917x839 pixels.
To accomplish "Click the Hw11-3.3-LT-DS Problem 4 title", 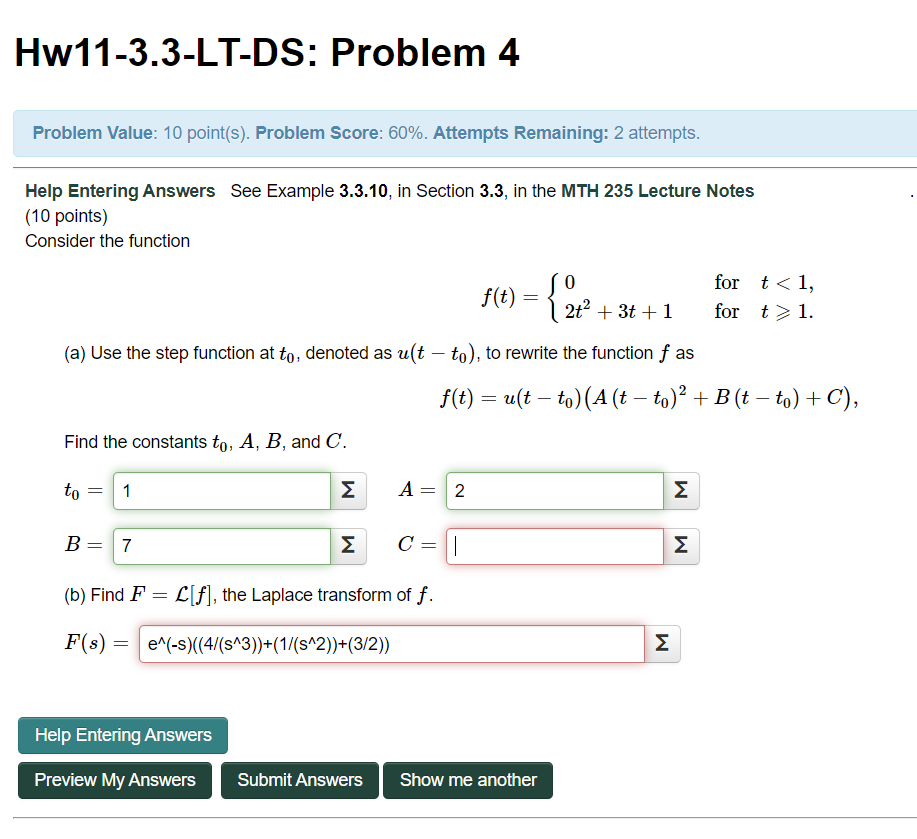I will click(266, 53).
